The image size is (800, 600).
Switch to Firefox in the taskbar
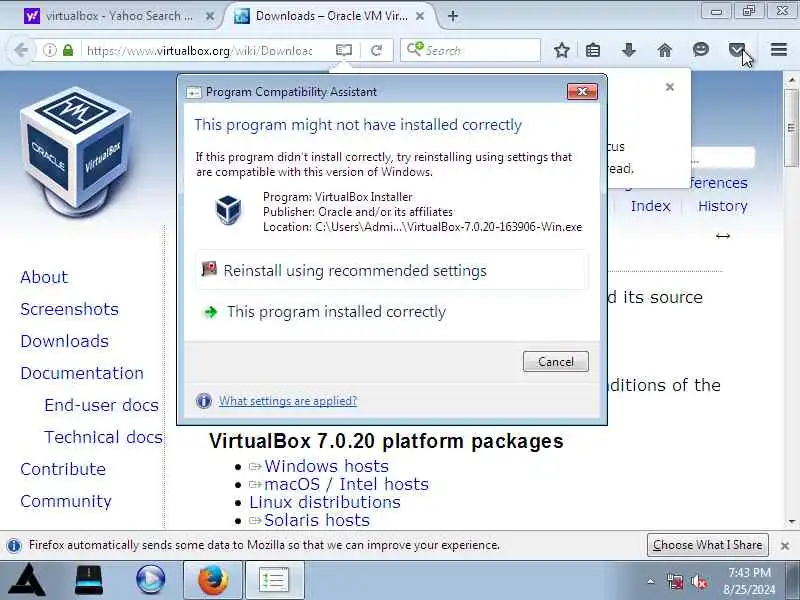pos(213,580)
